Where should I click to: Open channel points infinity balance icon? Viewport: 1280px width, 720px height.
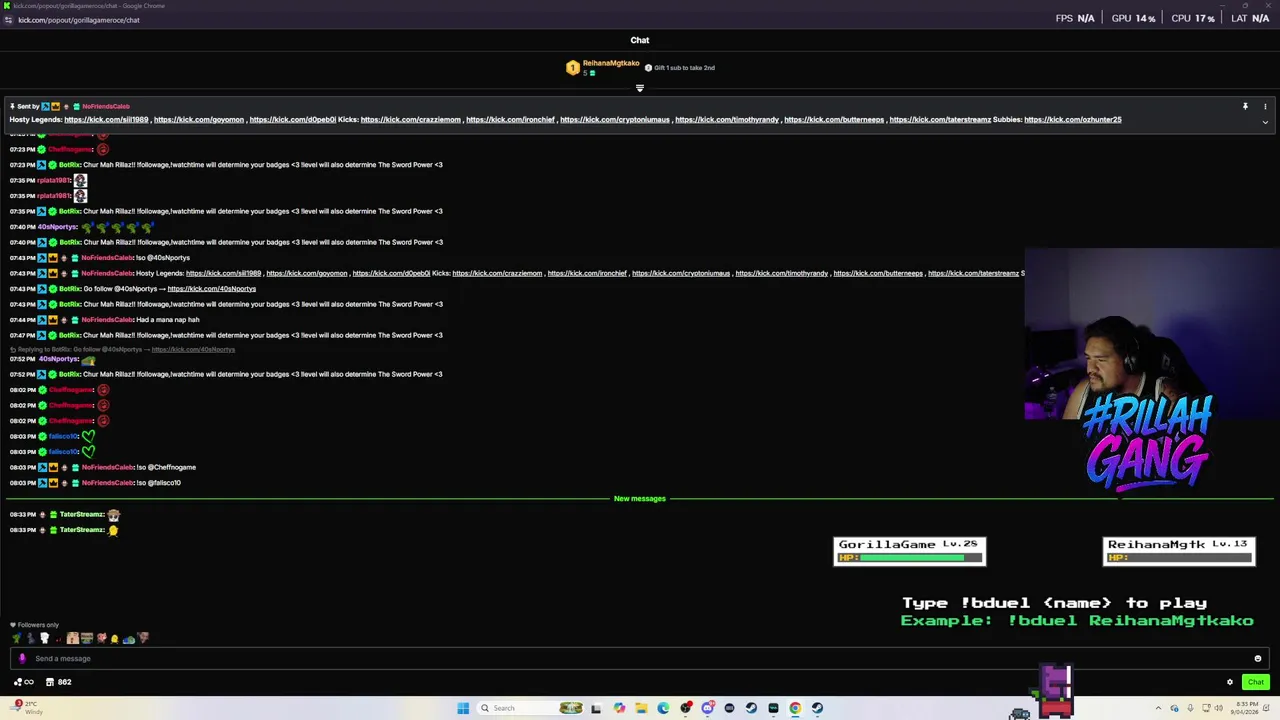(23, 682)
